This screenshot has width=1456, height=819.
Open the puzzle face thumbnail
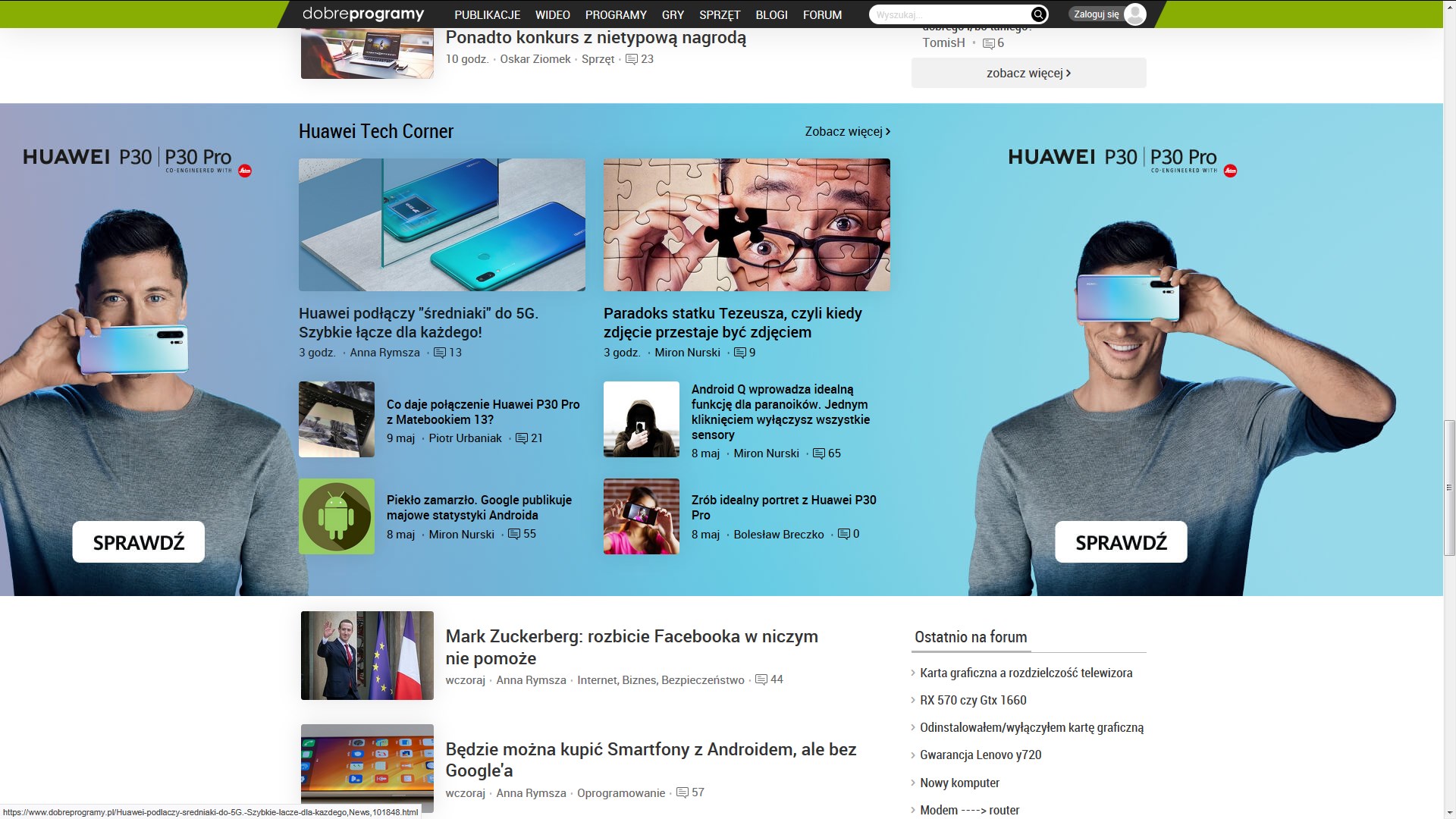[747, 224]
